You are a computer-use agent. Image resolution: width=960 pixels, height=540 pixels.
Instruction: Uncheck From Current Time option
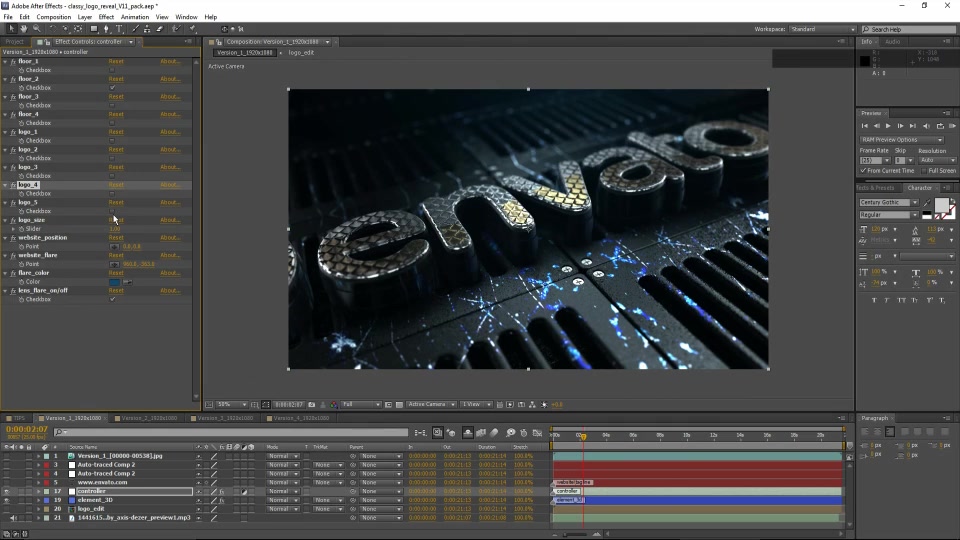[x=863, y=171]
